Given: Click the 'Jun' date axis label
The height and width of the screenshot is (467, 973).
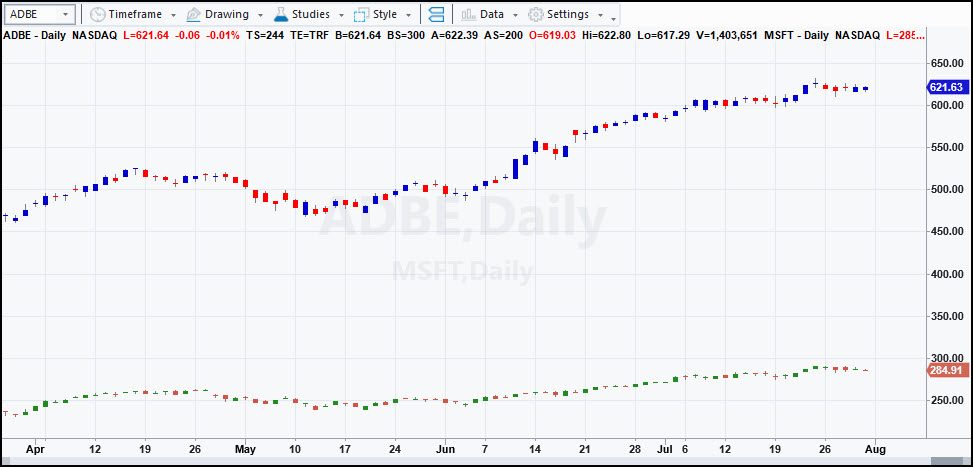Looking at the screenshot, I should (445, 448).
